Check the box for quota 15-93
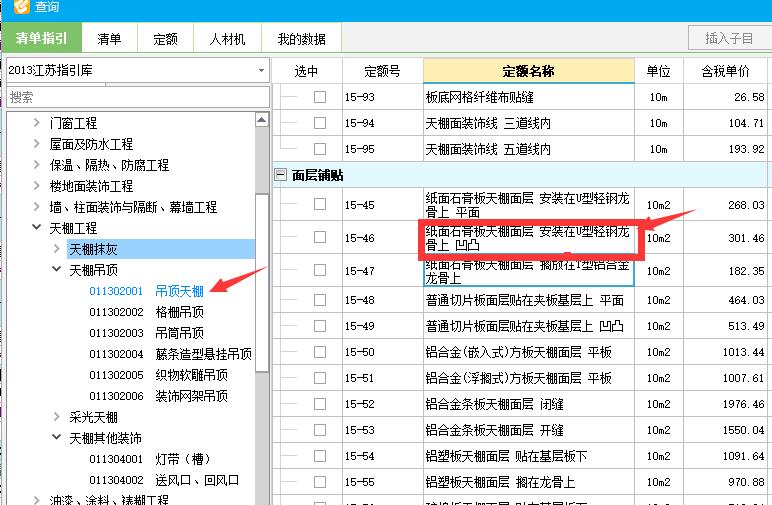The width and height of the screenshot is (772, 505). 320,97
